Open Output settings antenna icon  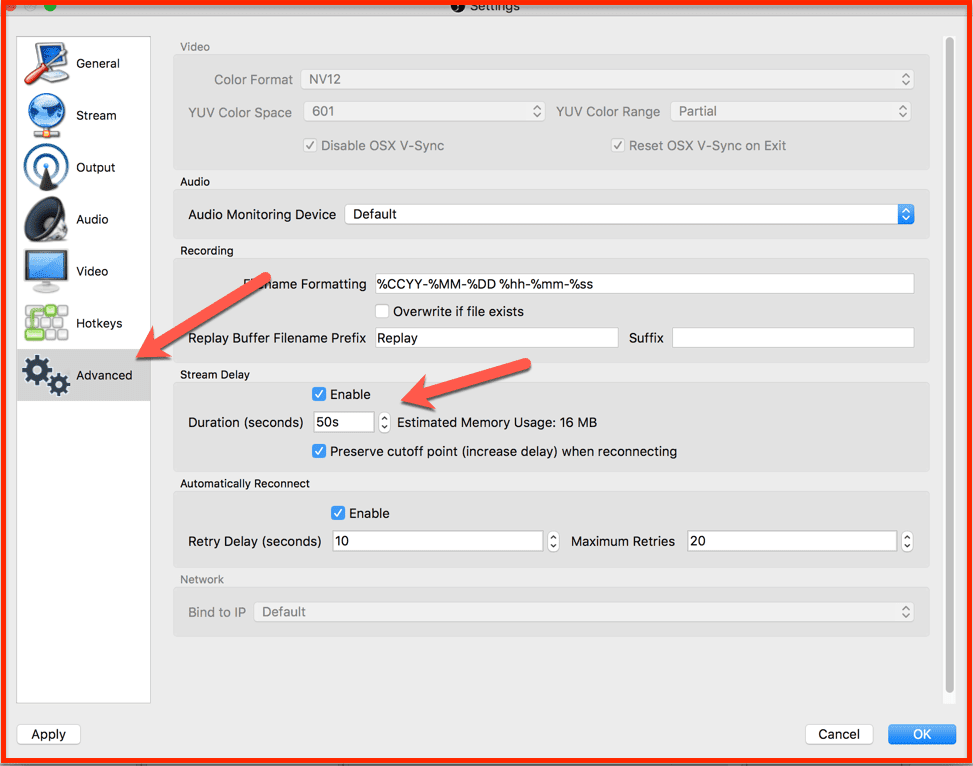coord(46,168)
